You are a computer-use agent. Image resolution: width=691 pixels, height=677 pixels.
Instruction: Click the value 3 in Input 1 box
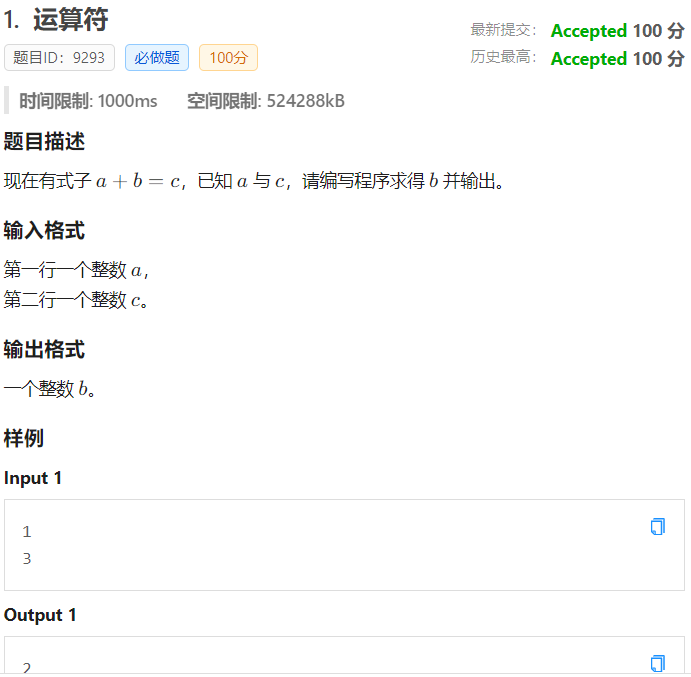pyautogui.click(x=27, y=559)
